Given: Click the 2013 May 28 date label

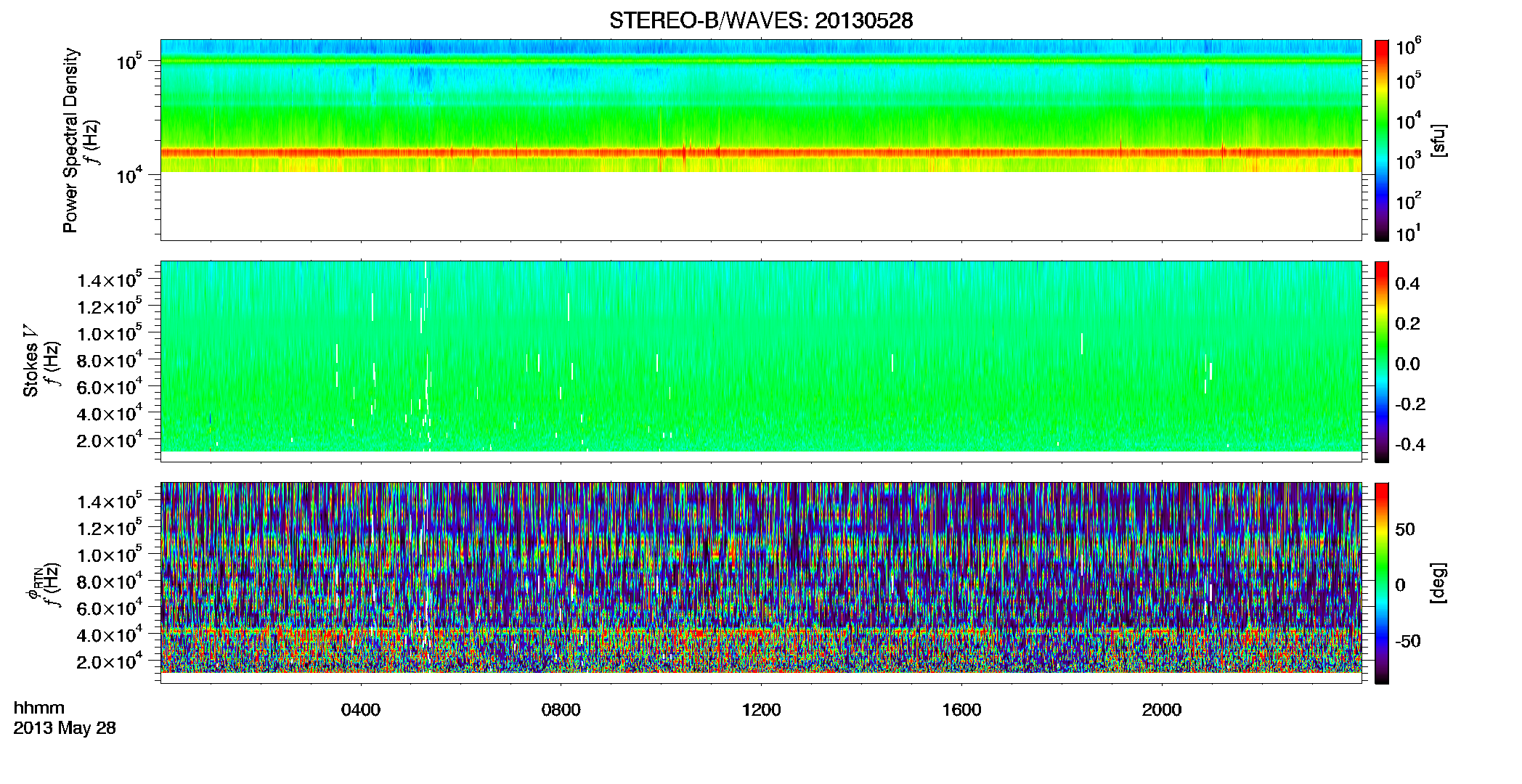Looking at the screenshot, I should point(65,728).
